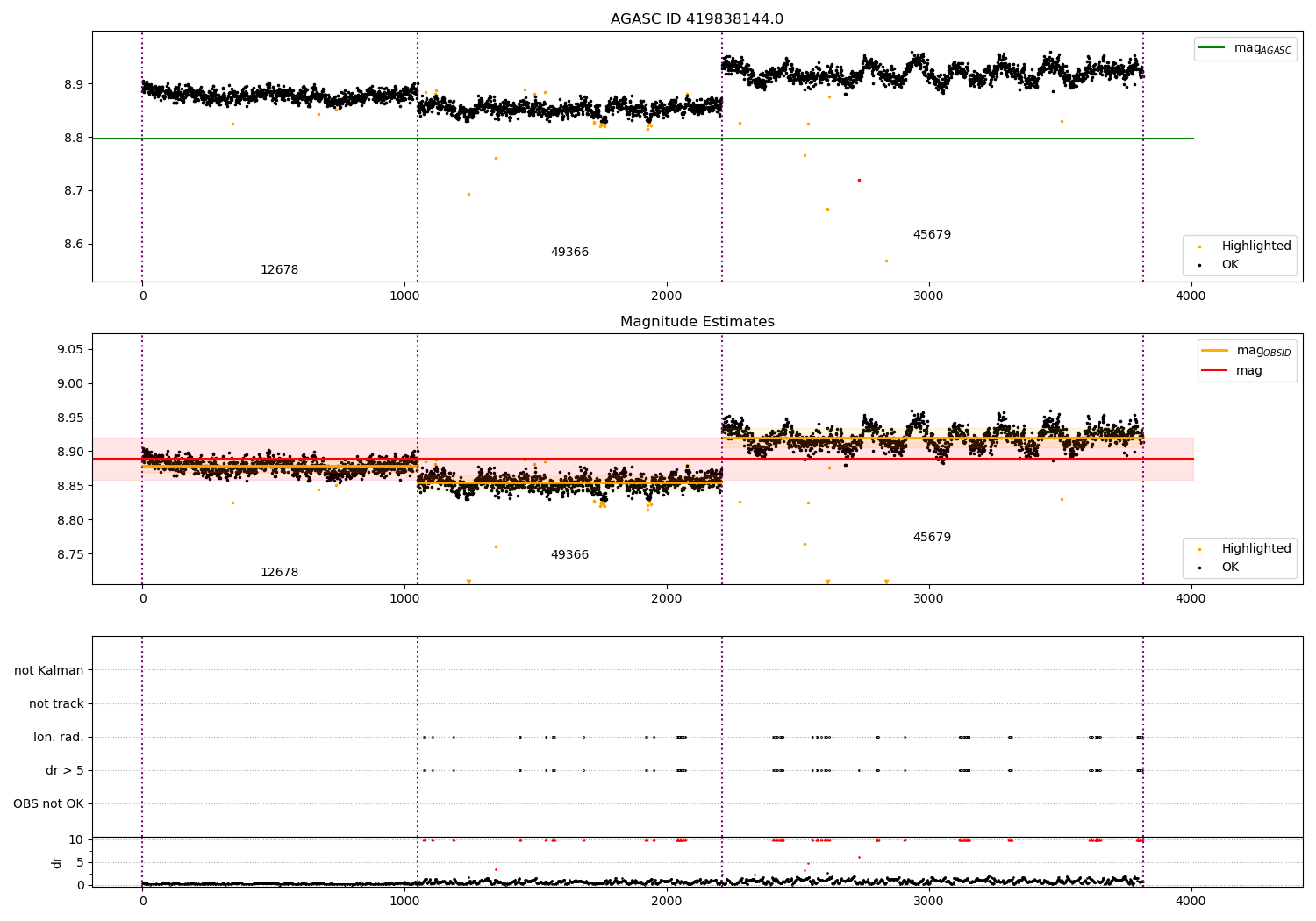Click the 8.7 y-axis tick label
The image size is (1316, 921).
(75, 191)
